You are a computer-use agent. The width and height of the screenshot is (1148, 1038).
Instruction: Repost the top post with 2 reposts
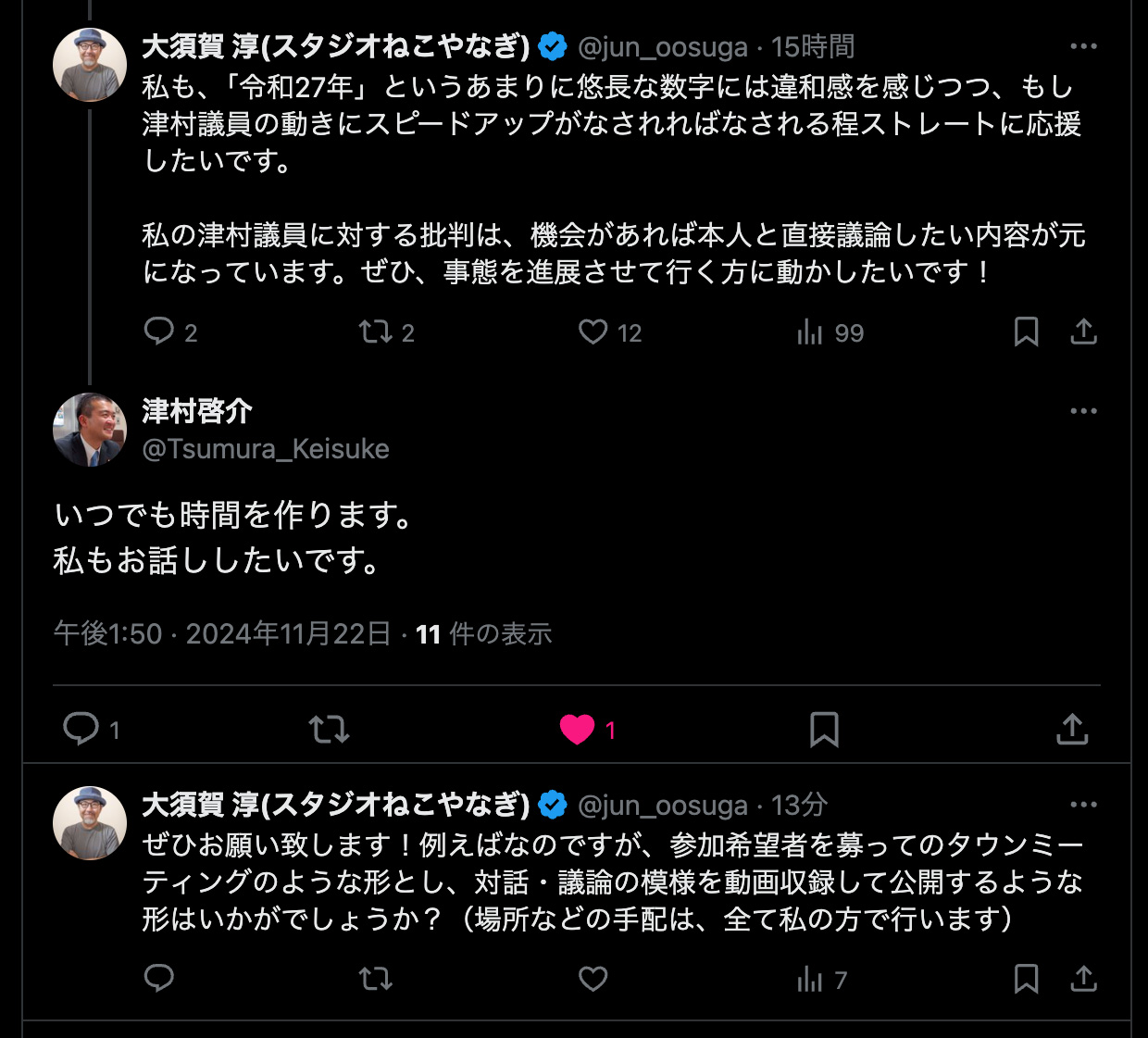375,331
